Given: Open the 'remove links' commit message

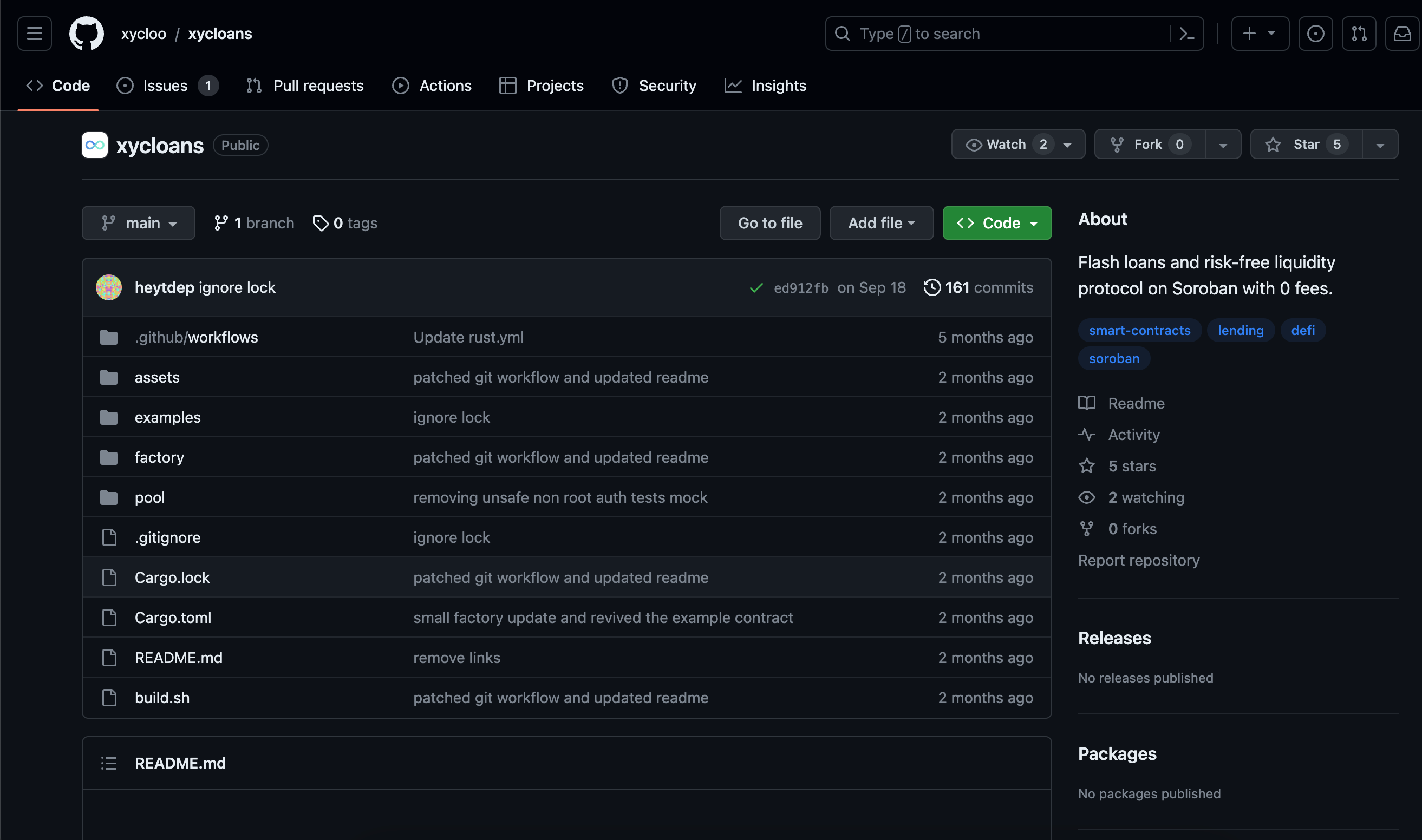Looking at the screenshot, I should (x=456, y=657).
